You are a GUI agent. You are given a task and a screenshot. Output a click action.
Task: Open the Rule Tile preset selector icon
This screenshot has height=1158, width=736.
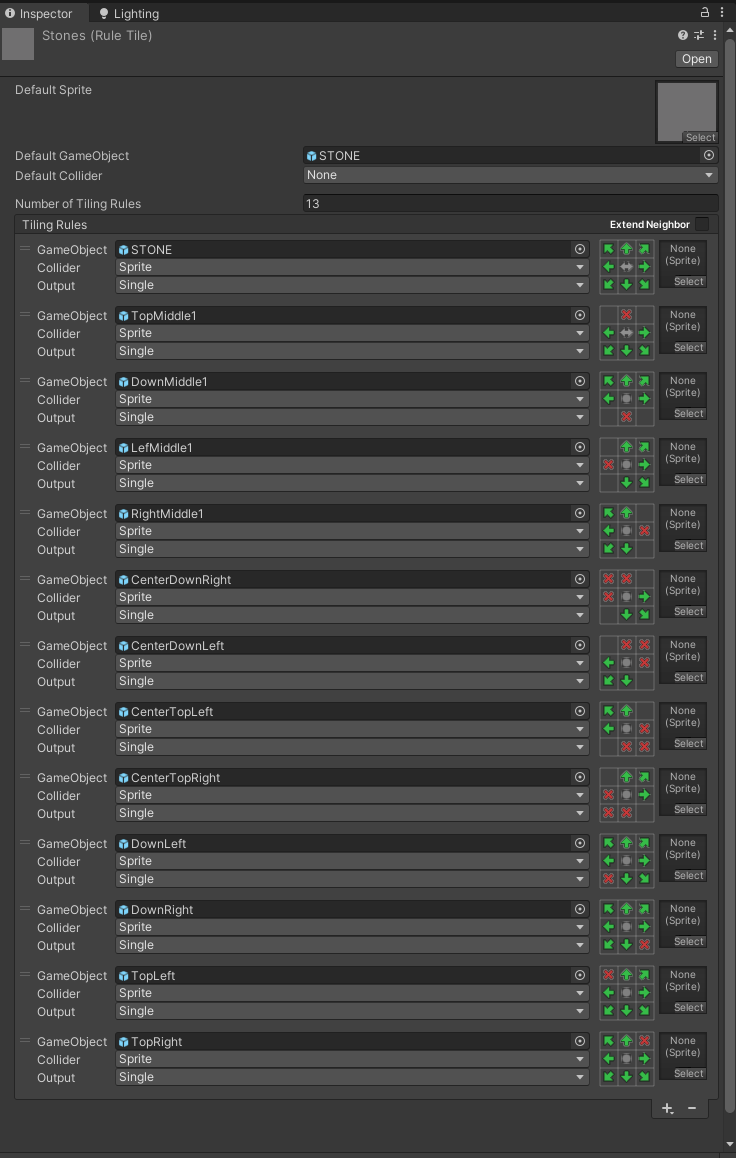click(x=699, y=35)
